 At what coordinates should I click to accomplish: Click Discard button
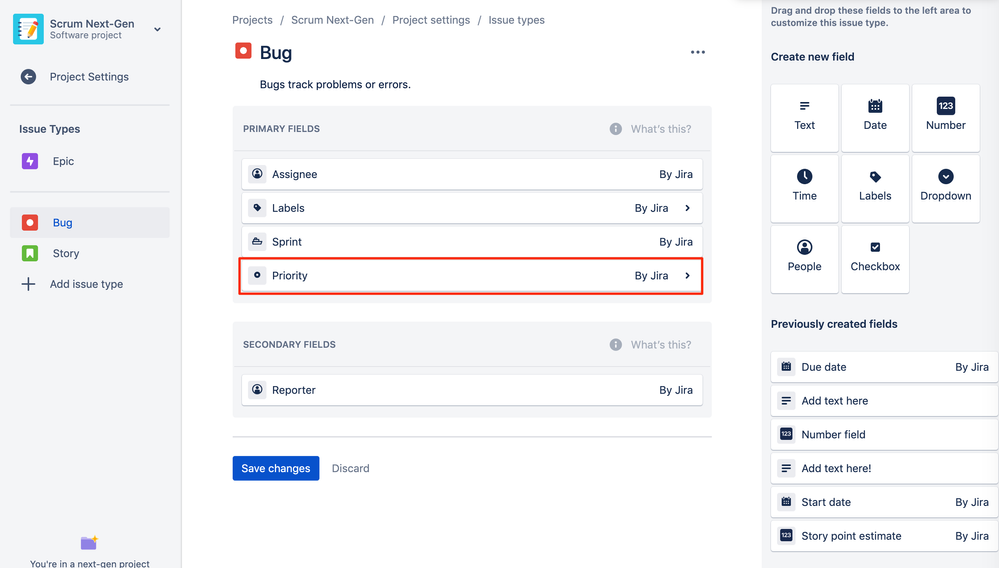350,468
